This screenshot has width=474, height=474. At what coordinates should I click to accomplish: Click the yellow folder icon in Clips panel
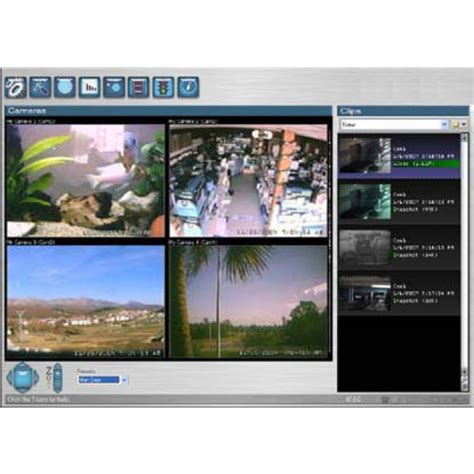(x=456, y=125)
